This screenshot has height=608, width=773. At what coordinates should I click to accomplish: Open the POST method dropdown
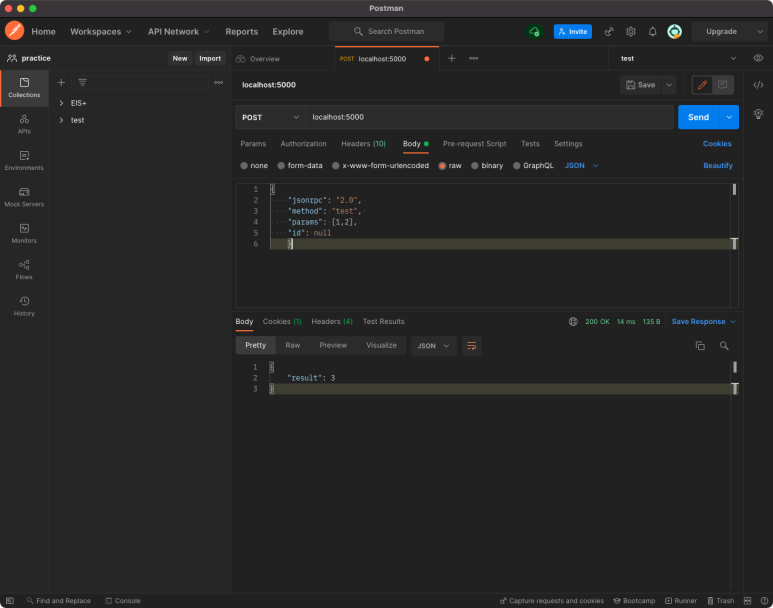[270, 117]
